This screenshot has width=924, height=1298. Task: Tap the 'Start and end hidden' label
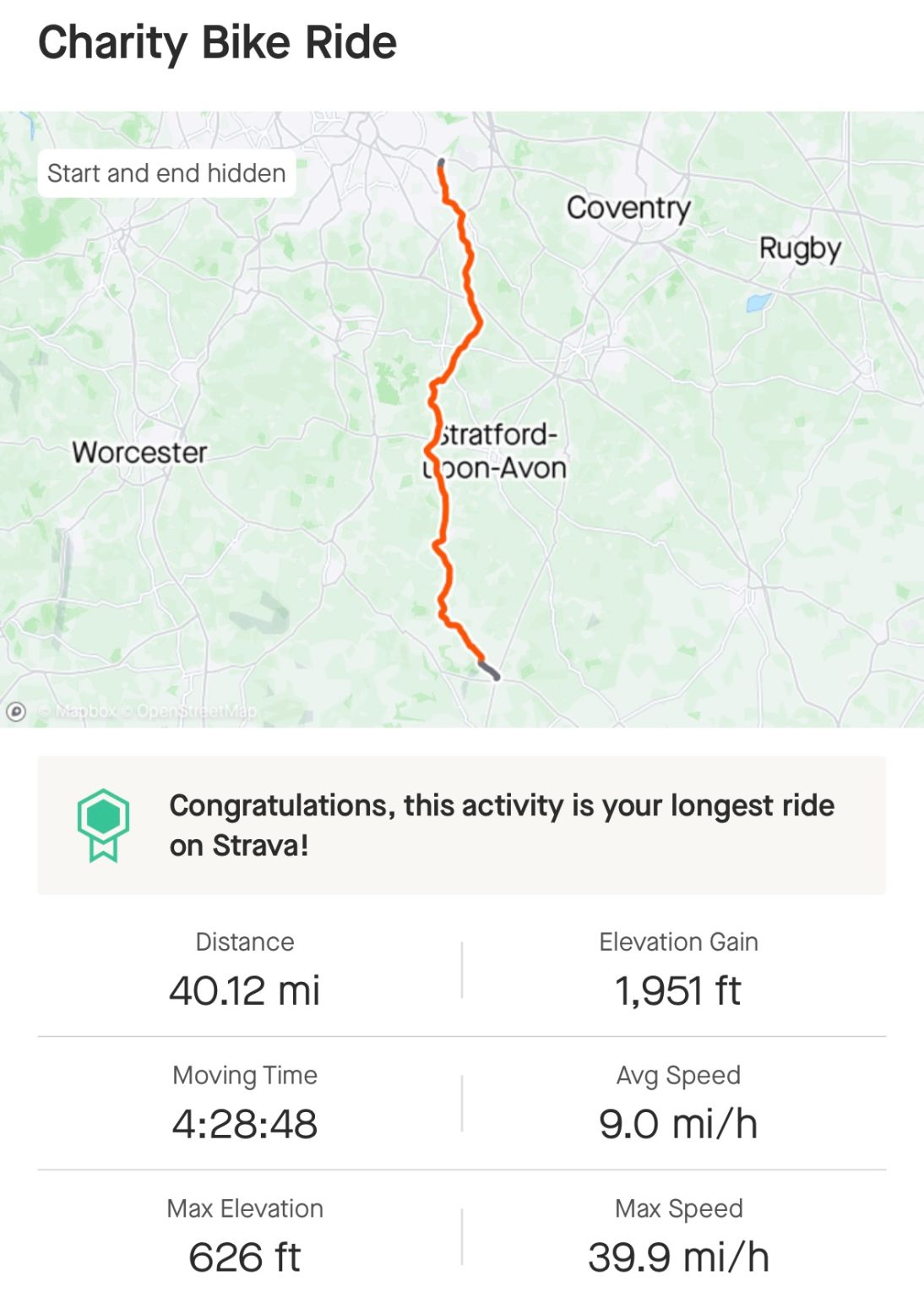166,173
